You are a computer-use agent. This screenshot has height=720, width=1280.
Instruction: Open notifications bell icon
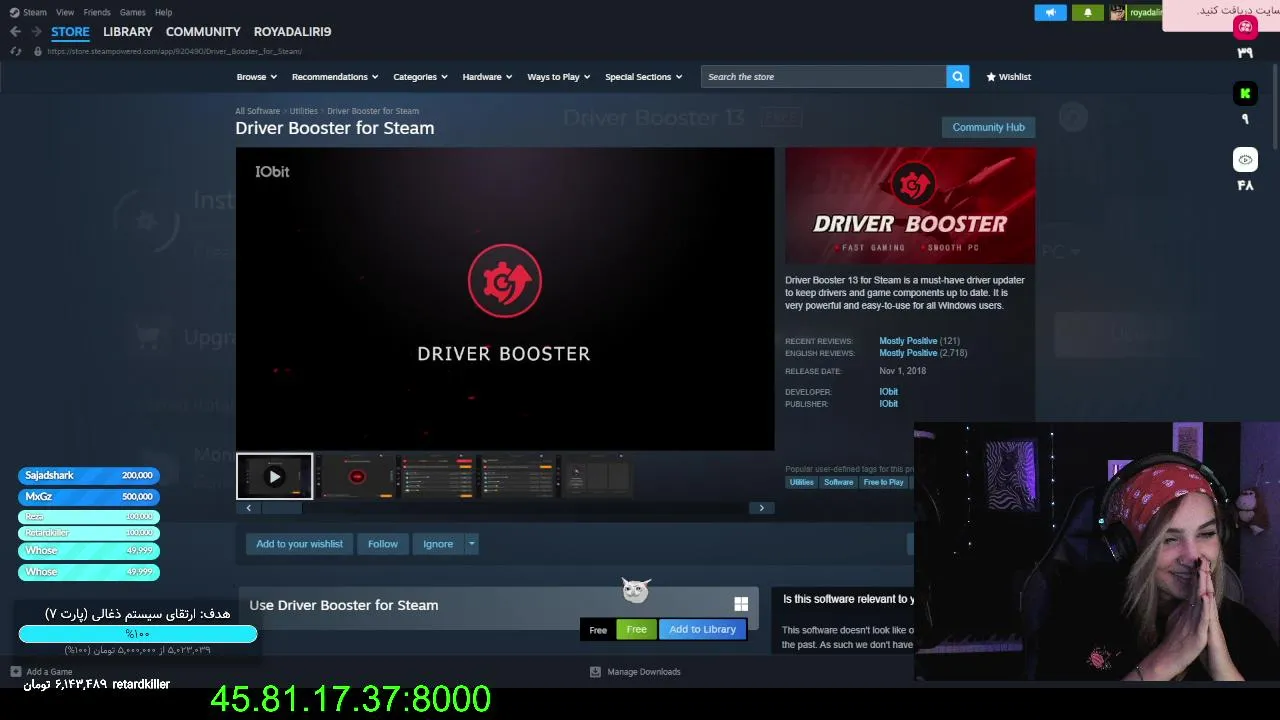coord(1088,13)
